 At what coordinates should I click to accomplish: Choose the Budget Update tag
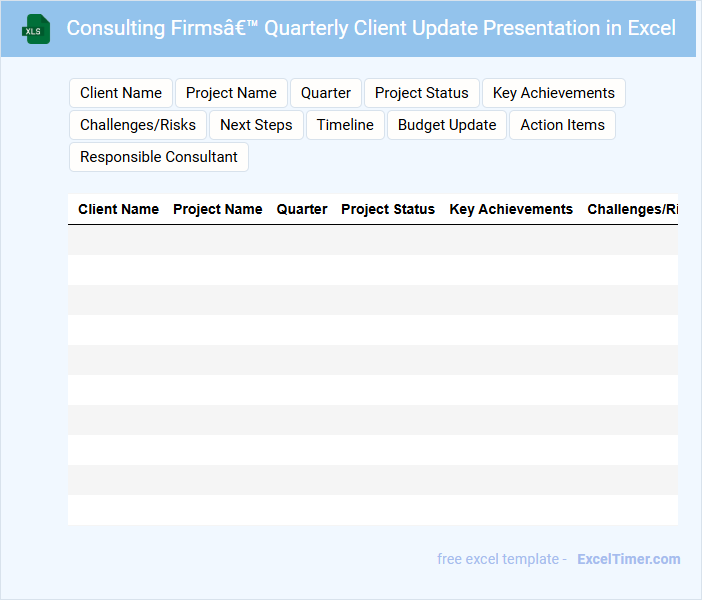[447, 125]
